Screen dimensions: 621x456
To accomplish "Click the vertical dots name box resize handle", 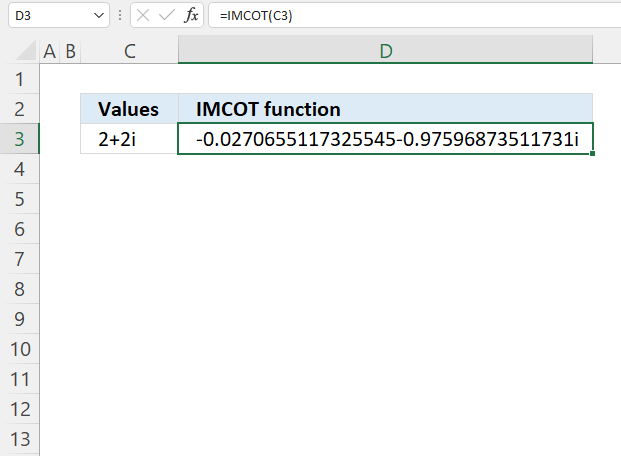I will tap(120, 17).
